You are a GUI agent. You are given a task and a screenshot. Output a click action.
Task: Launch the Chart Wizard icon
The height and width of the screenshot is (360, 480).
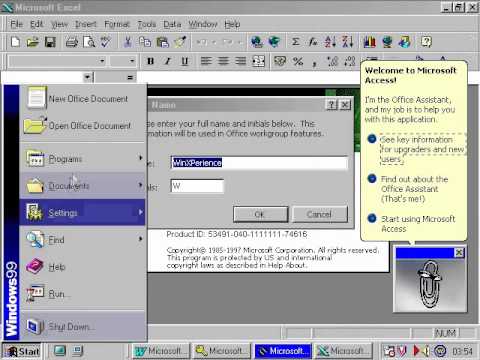[369, 42]
